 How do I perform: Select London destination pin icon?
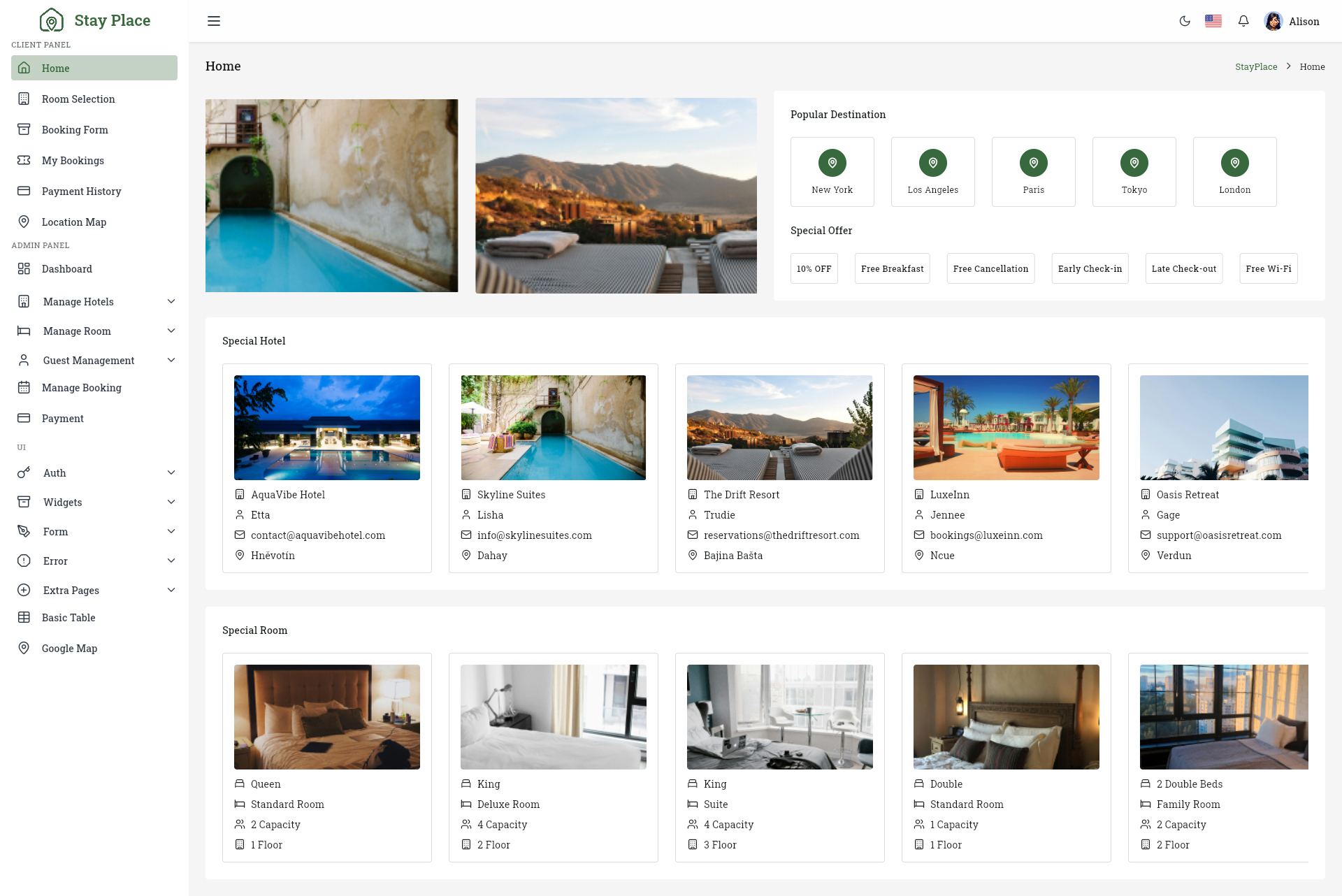click(x=1235, y=163)
